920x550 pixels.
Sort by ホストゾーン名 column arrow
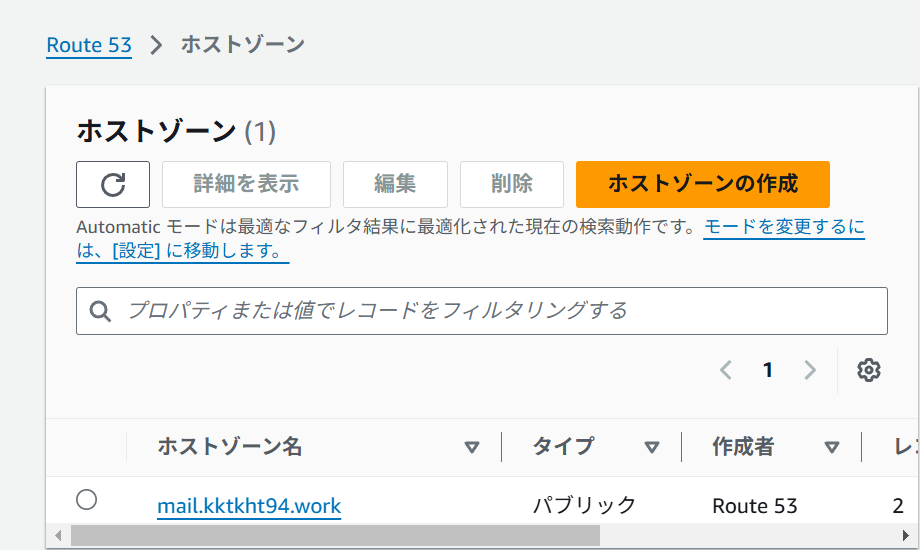[x=472, y=448]
